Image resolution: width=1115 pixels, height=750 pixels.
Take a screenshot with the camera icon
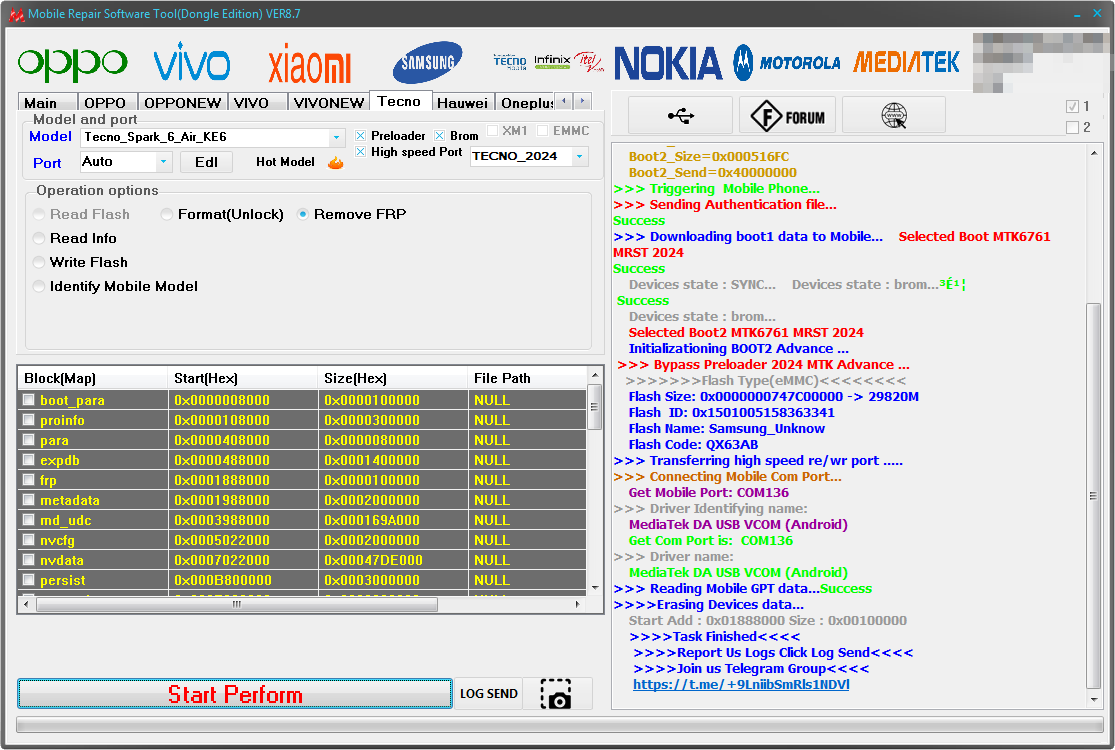556,694
